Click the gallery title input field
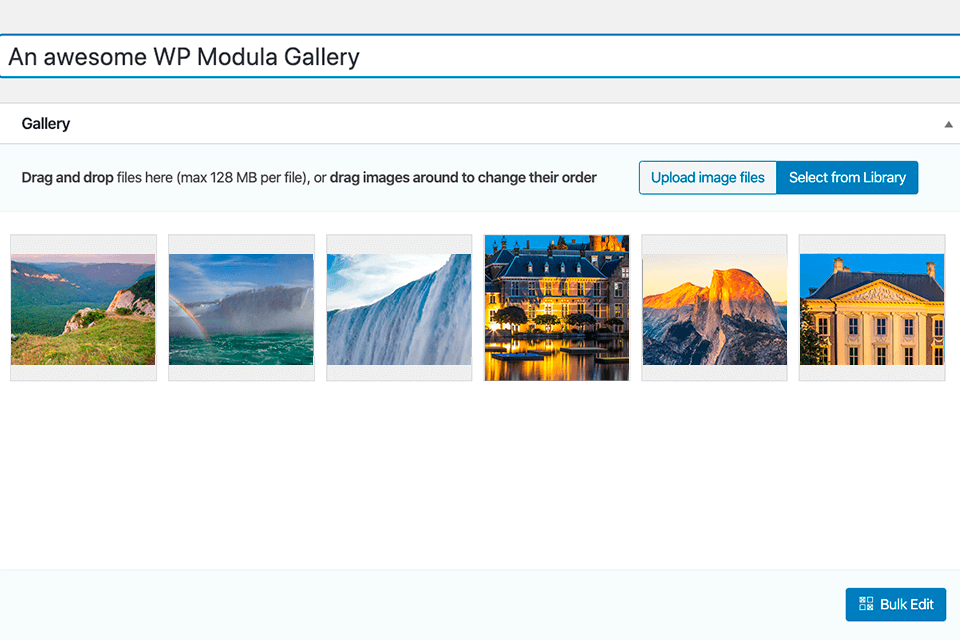Image resolution: width=960 pixels, height=640 pixels. [400, 56]
